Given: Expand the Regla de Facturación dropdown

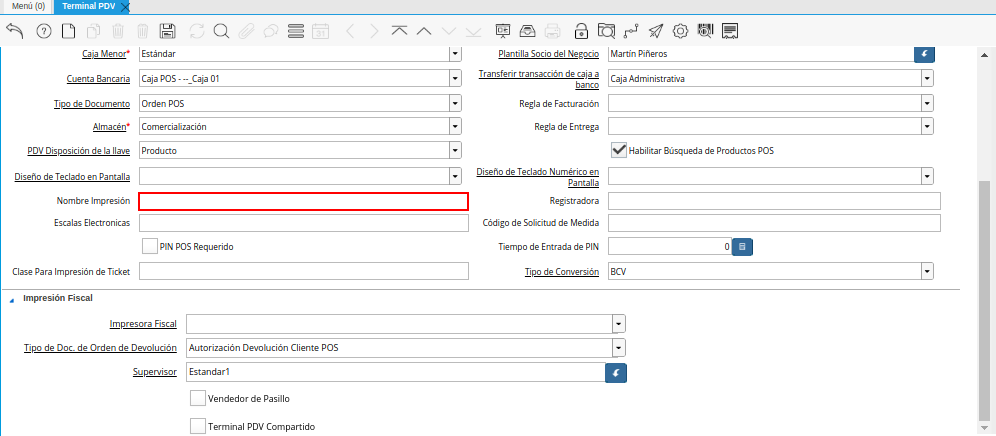Looking at the screenshot, I should click(x=927, y=103).
